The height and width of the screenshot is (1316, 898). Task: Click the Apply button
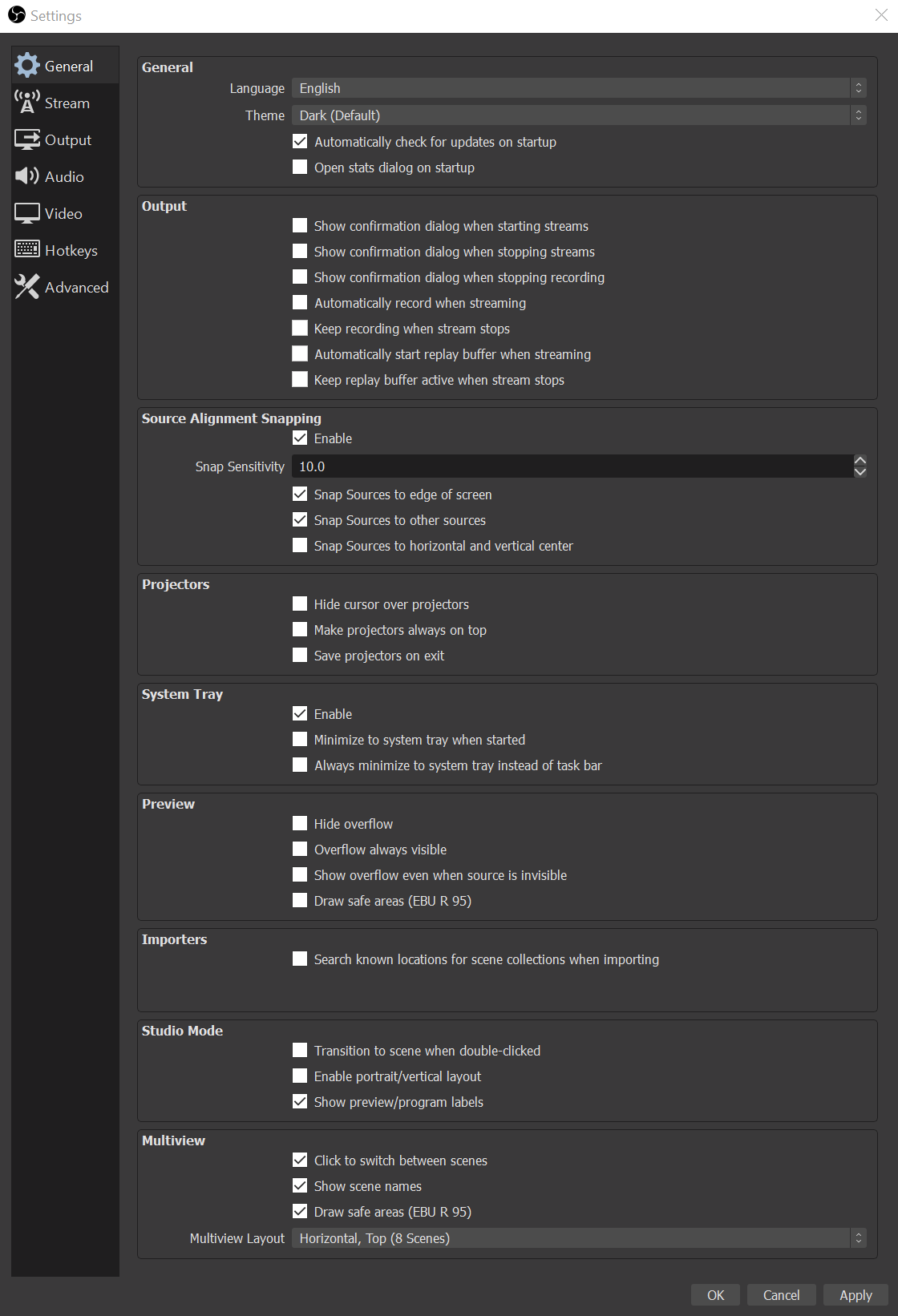(855, 1295)
